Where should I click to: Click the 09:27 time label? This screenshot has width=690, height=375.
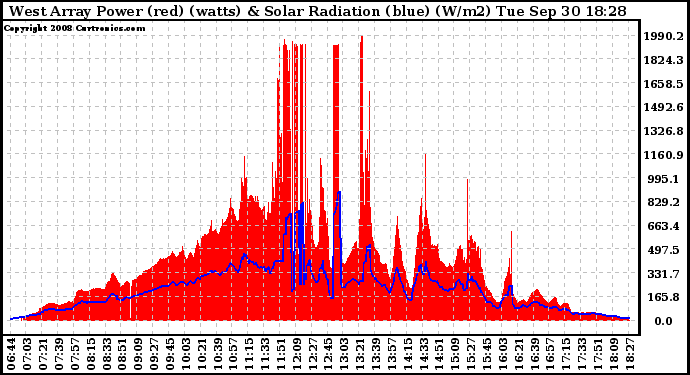click(x=154, y=354)
